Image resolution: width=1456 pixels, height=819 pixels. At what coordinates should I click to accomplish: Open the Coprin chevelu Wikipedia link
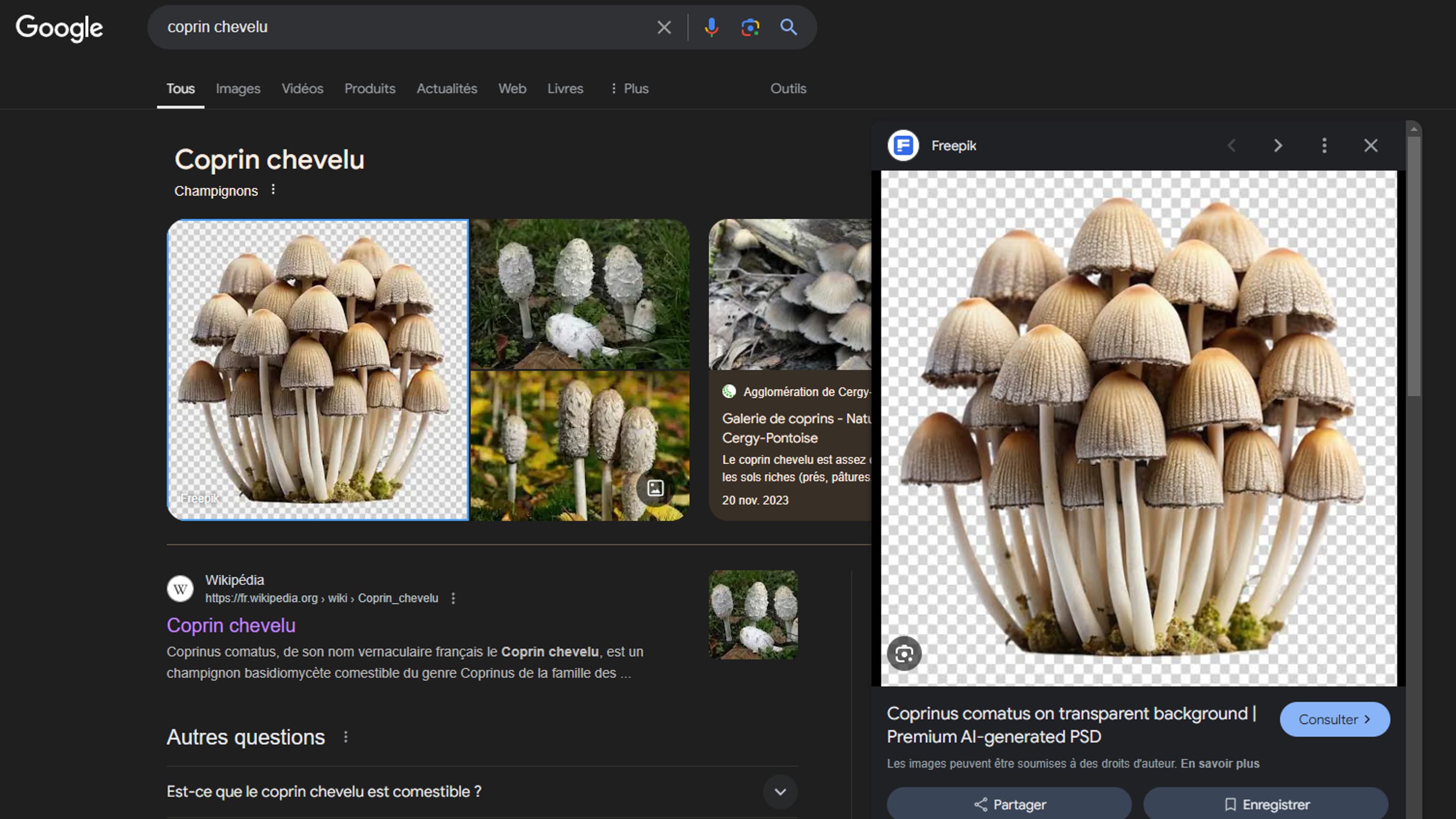point(231,625)
